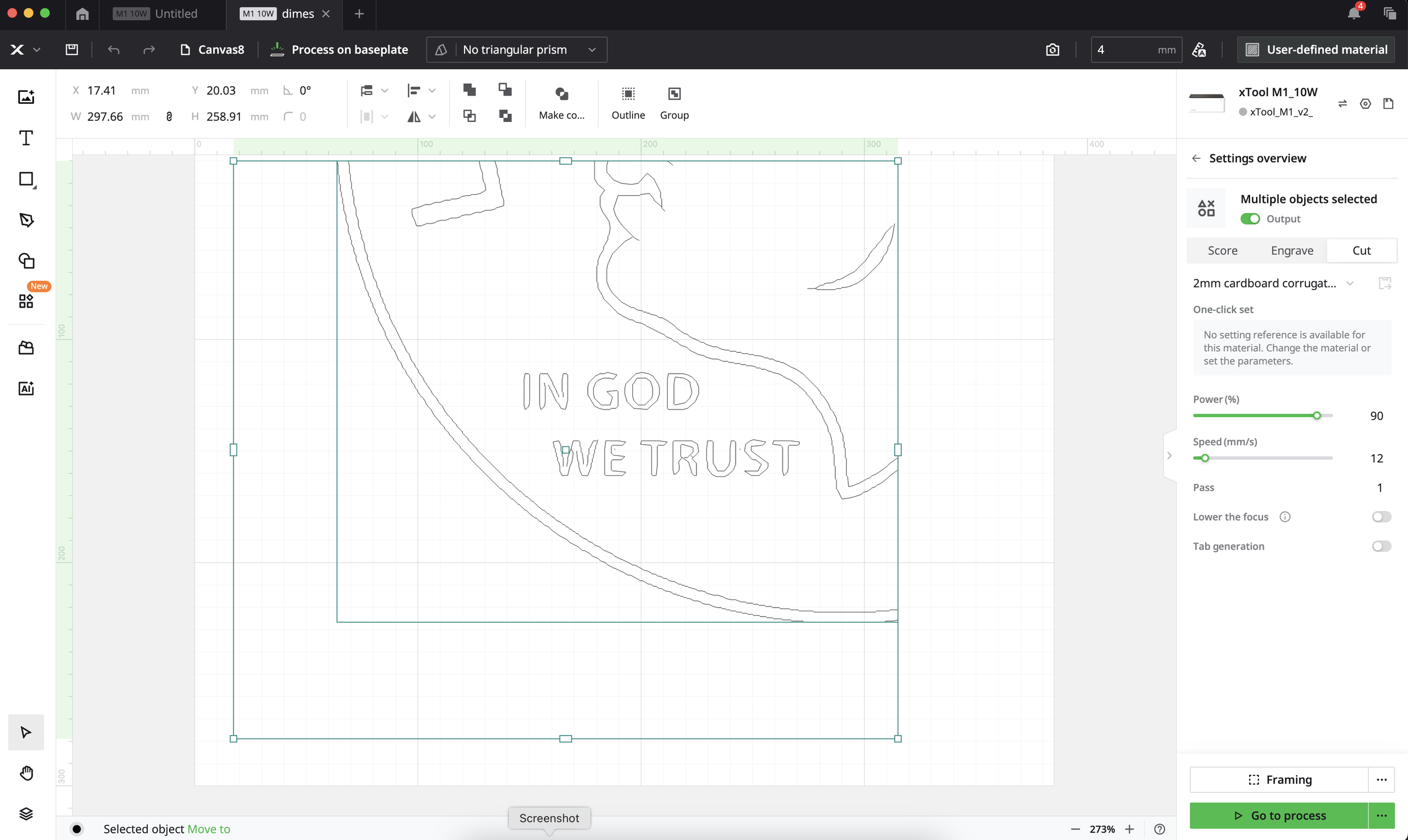Screen dimensions: 1408x840
Task: Open device settings gear icon
Action: pyautogui.click(x=1365, y=103)
